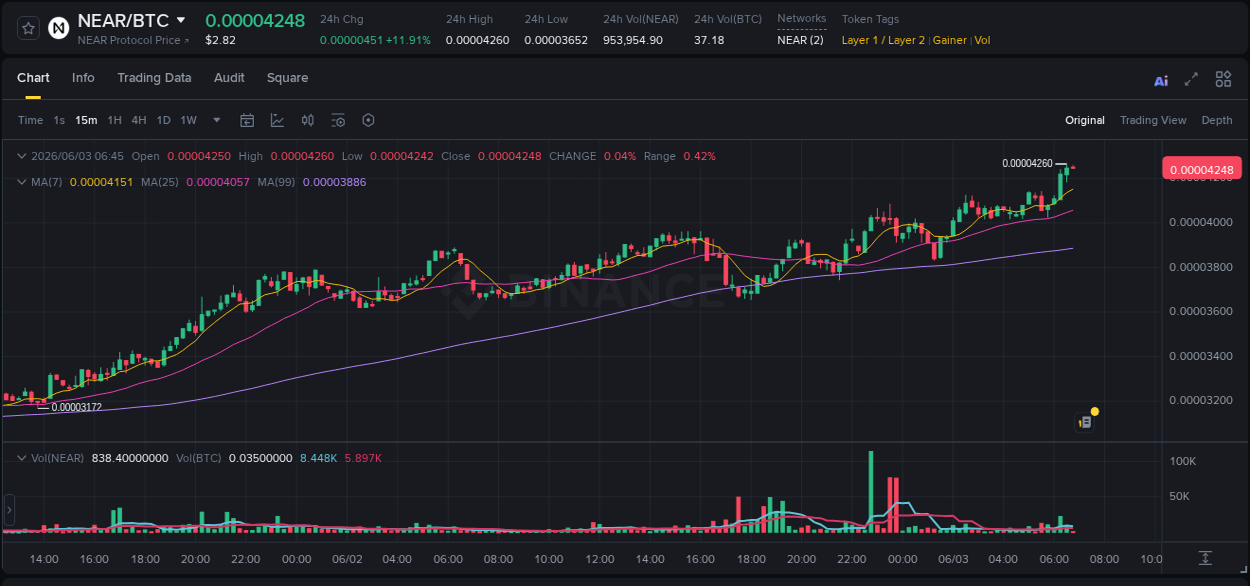This screenshot has width=1250, height=586.
Task: Switch to the Original chart view
Action: [1085, 120]
